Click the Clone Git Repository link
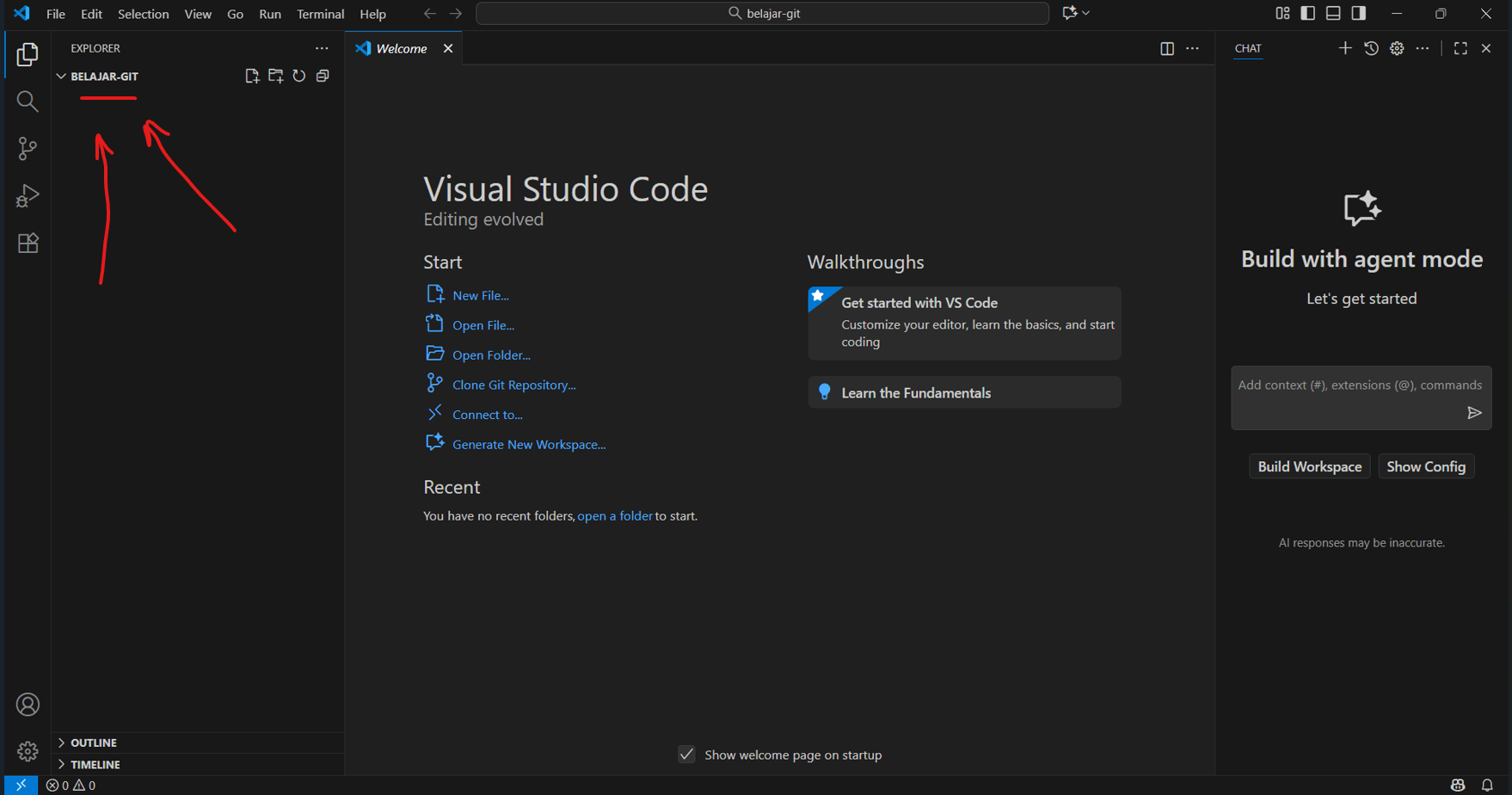Screen dimensions: 1512x795 (x=513, y=385)
